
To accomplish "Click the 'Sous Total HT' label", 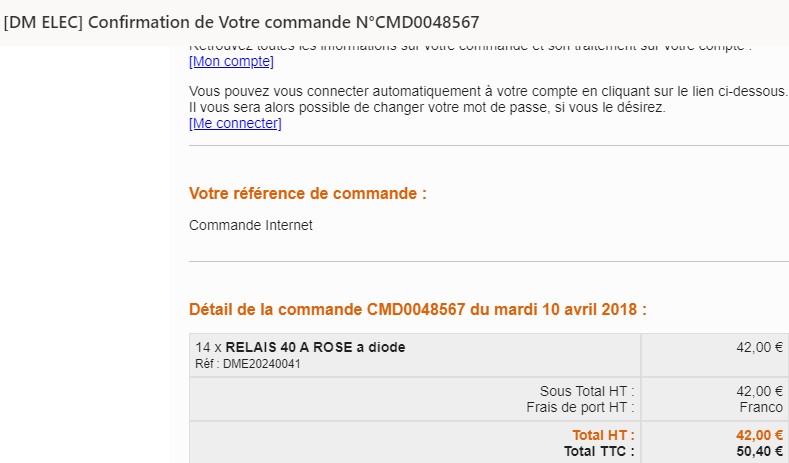I will [x=587, y=391].
